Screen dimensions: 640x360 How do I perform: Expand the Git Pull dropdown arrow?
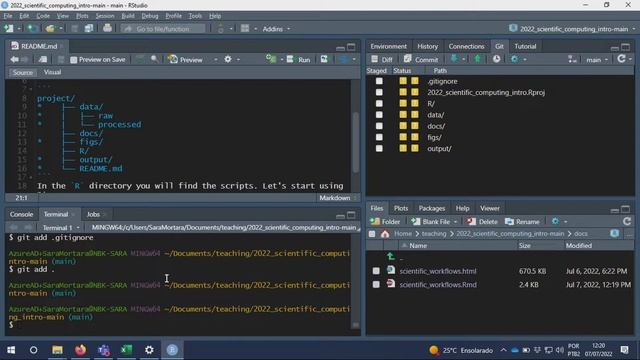point(464,60)
